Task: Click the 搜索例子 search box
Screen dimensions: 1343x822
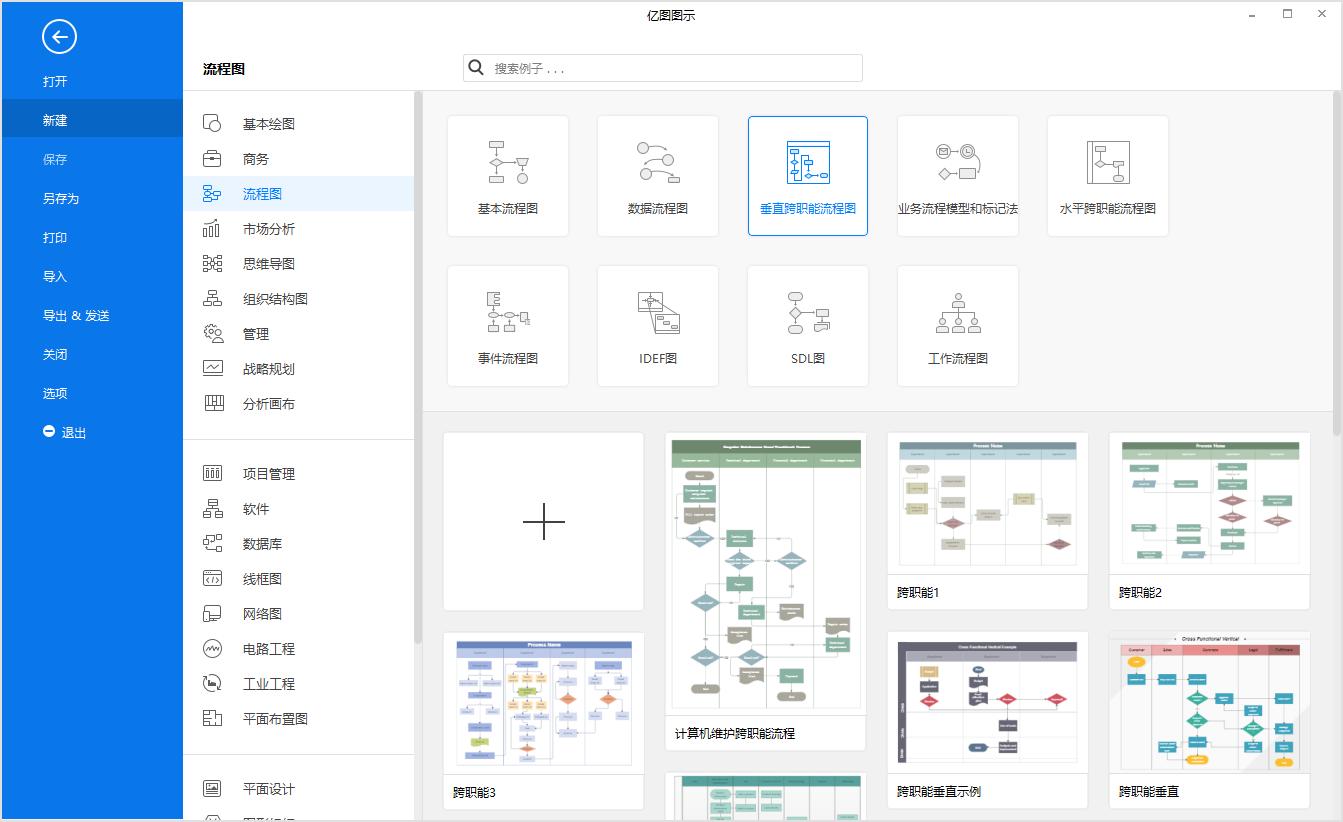Action: point(662,67)
